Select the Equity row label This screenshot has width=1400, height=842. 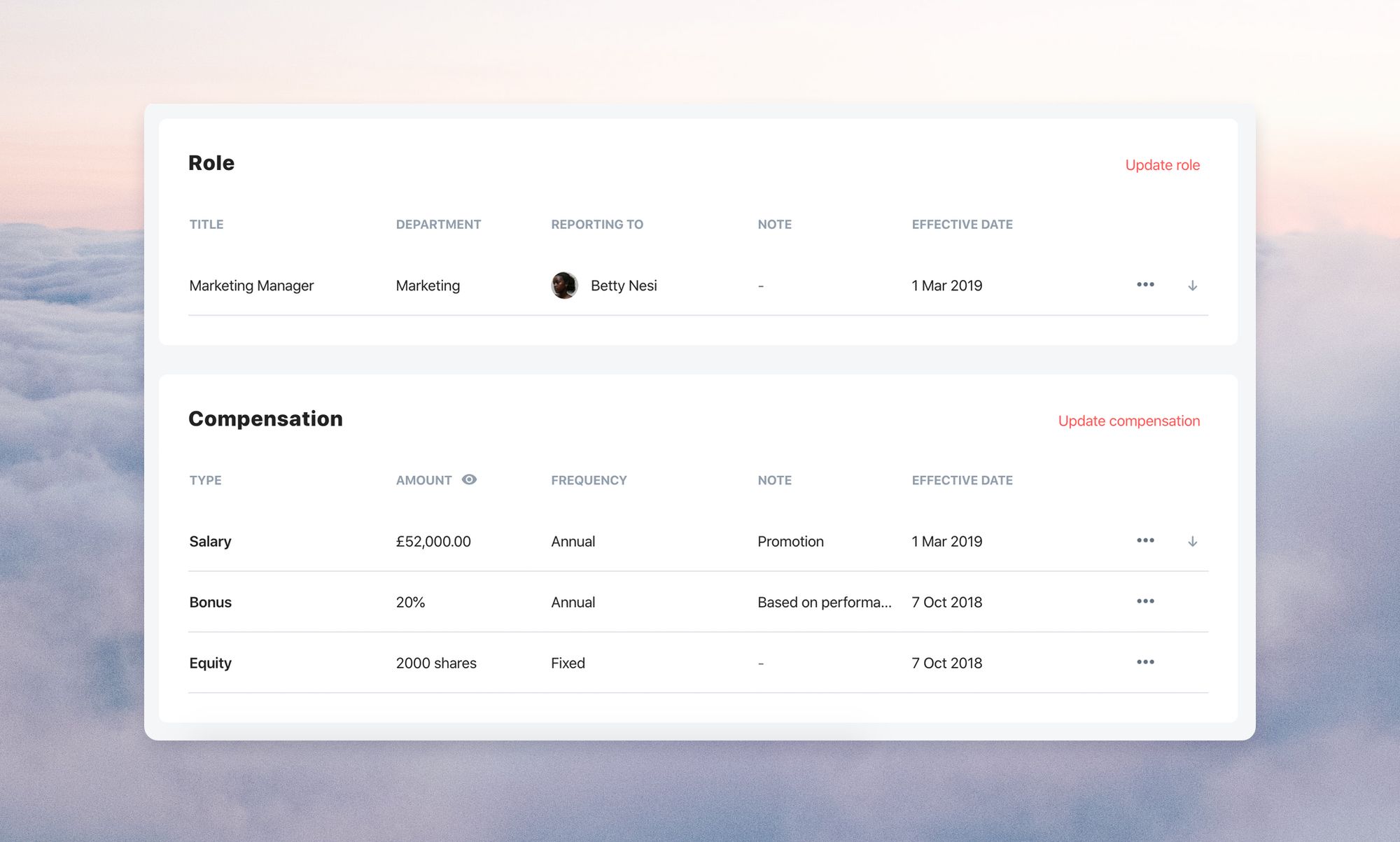[210, 664]
